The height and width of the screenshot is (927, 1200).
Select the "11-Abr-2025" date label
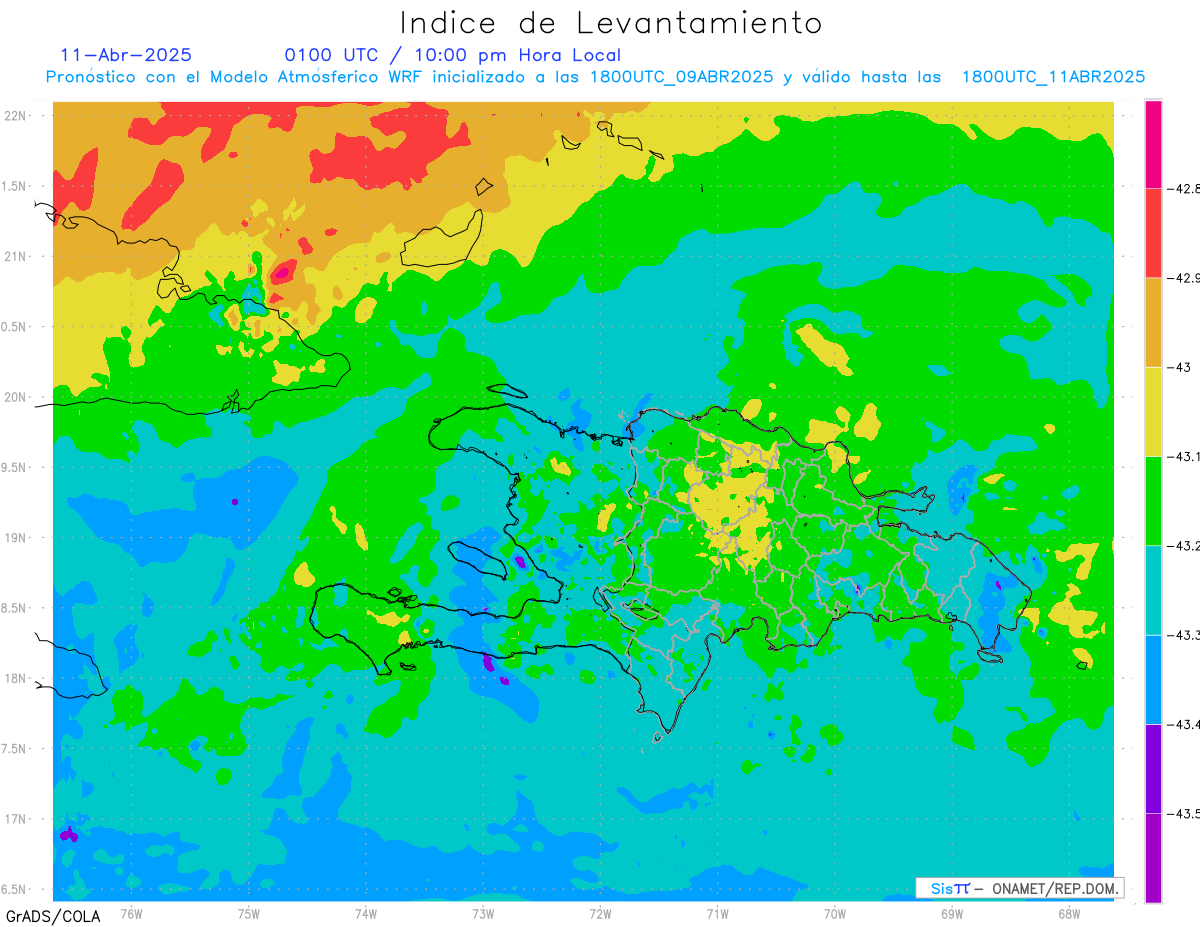[126, 55]
